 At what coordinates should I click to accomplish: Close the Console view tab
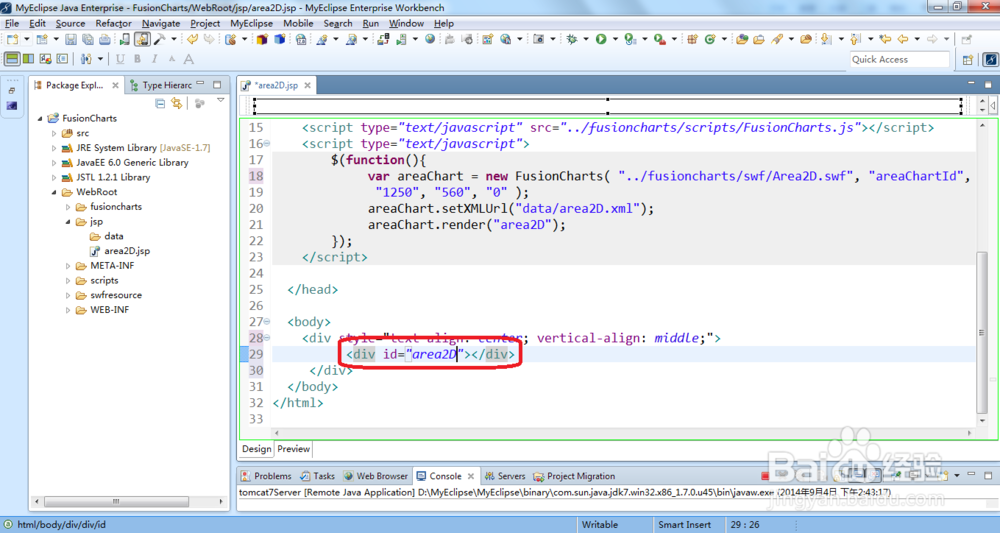471,476
